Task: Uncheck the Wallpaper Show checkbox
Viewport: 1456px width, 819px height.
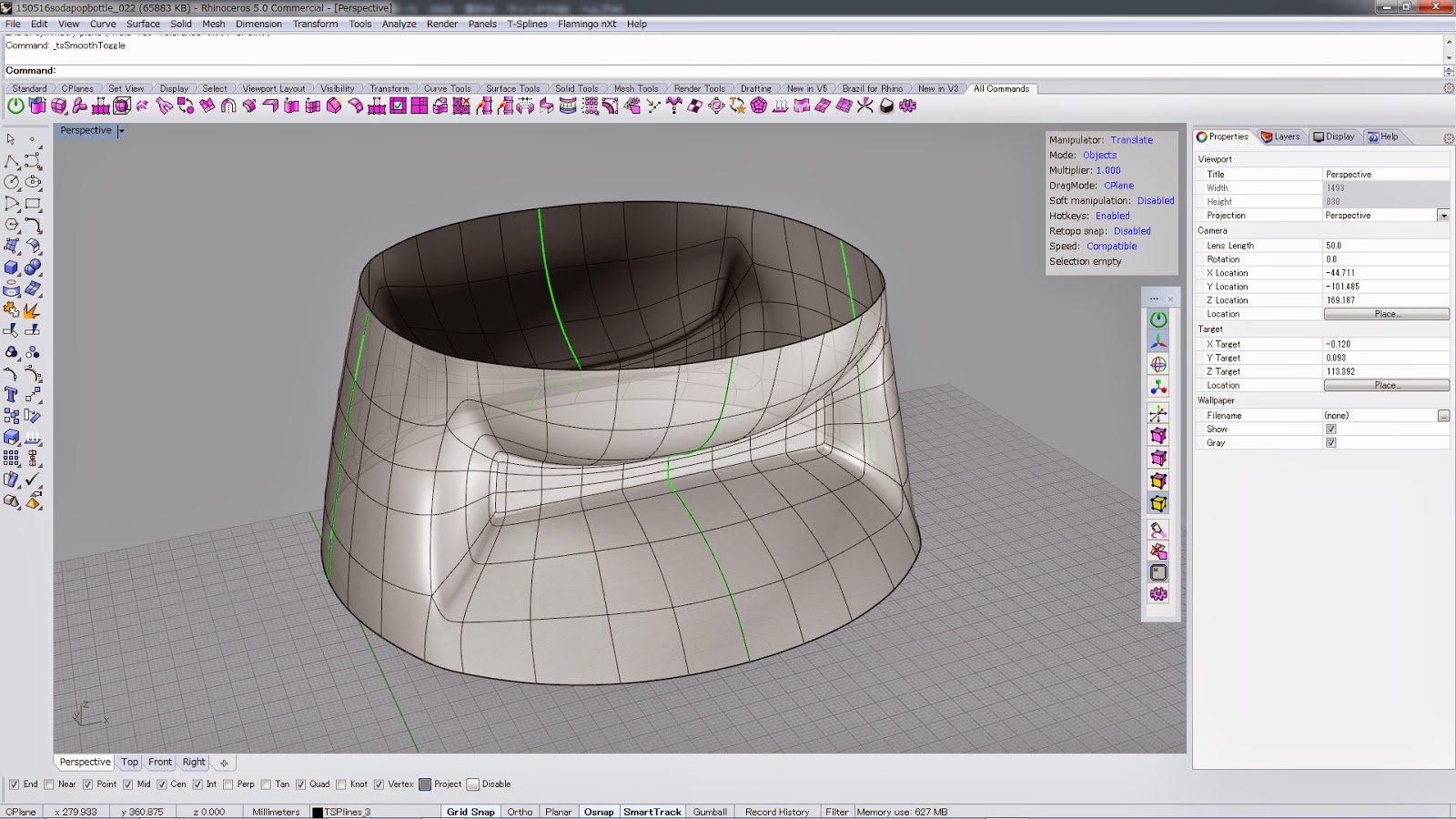Action: 1331,430
